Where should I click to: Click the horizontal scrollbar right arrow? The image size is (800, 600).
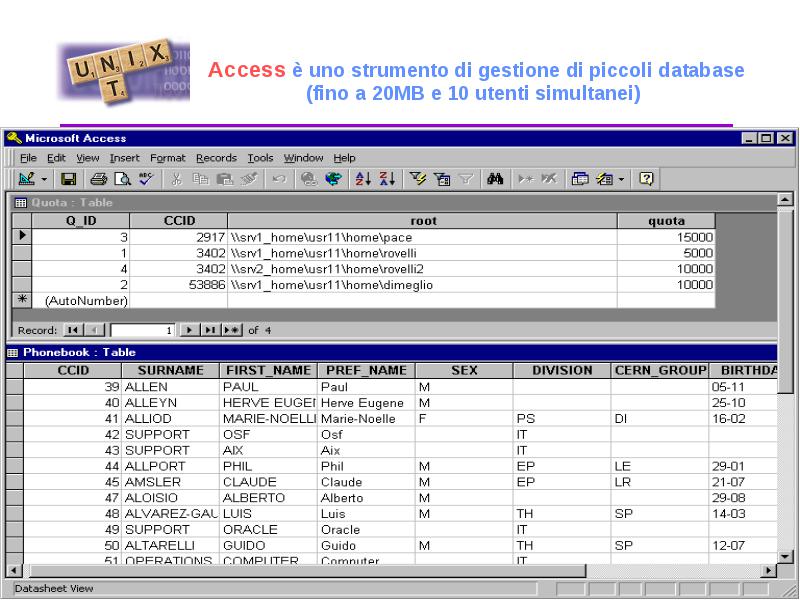[x=768, y=570]
